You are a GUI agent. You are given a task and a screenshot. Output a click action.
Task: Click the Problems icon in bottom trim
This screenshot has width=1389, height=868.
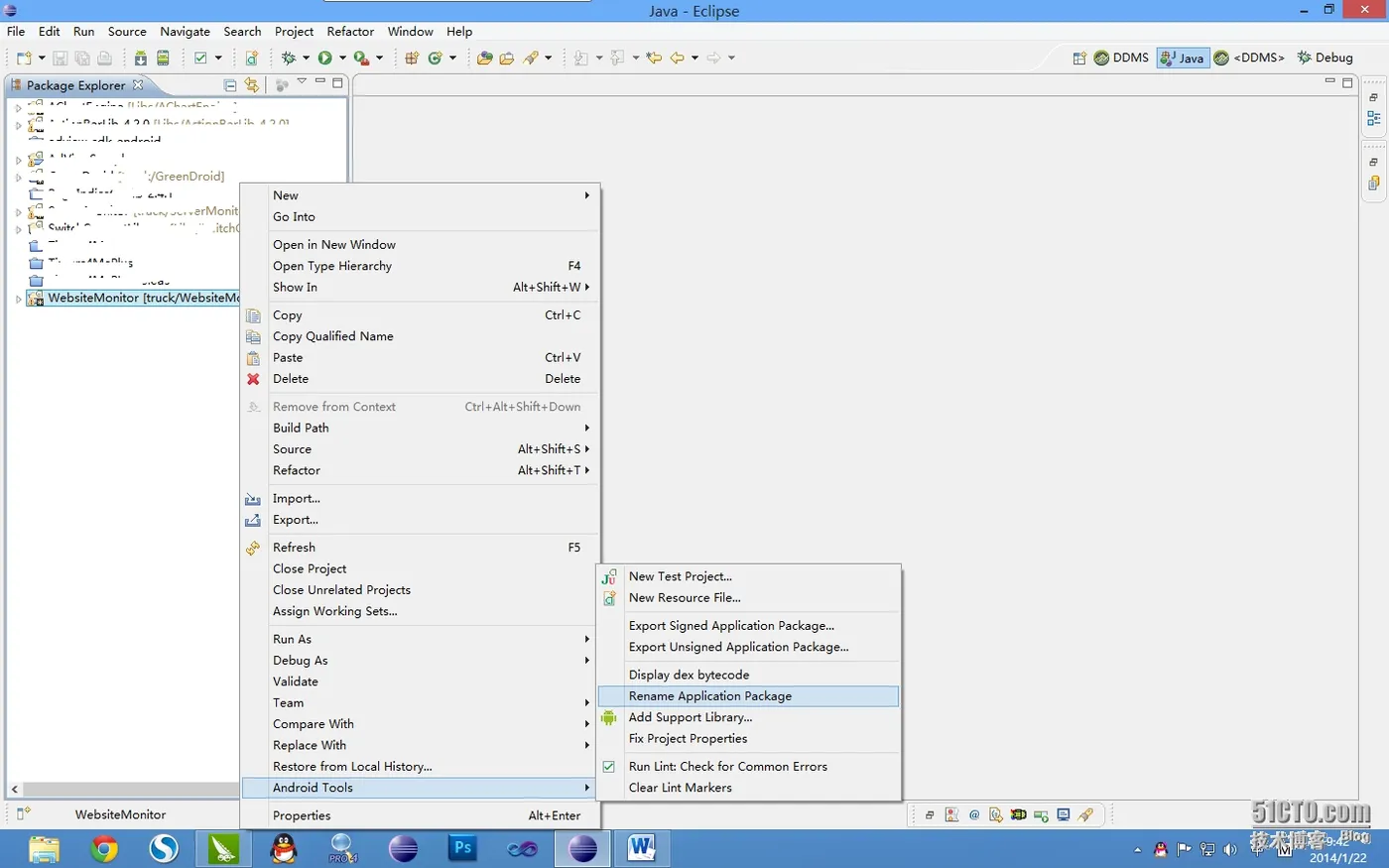[x=951, y=815]
